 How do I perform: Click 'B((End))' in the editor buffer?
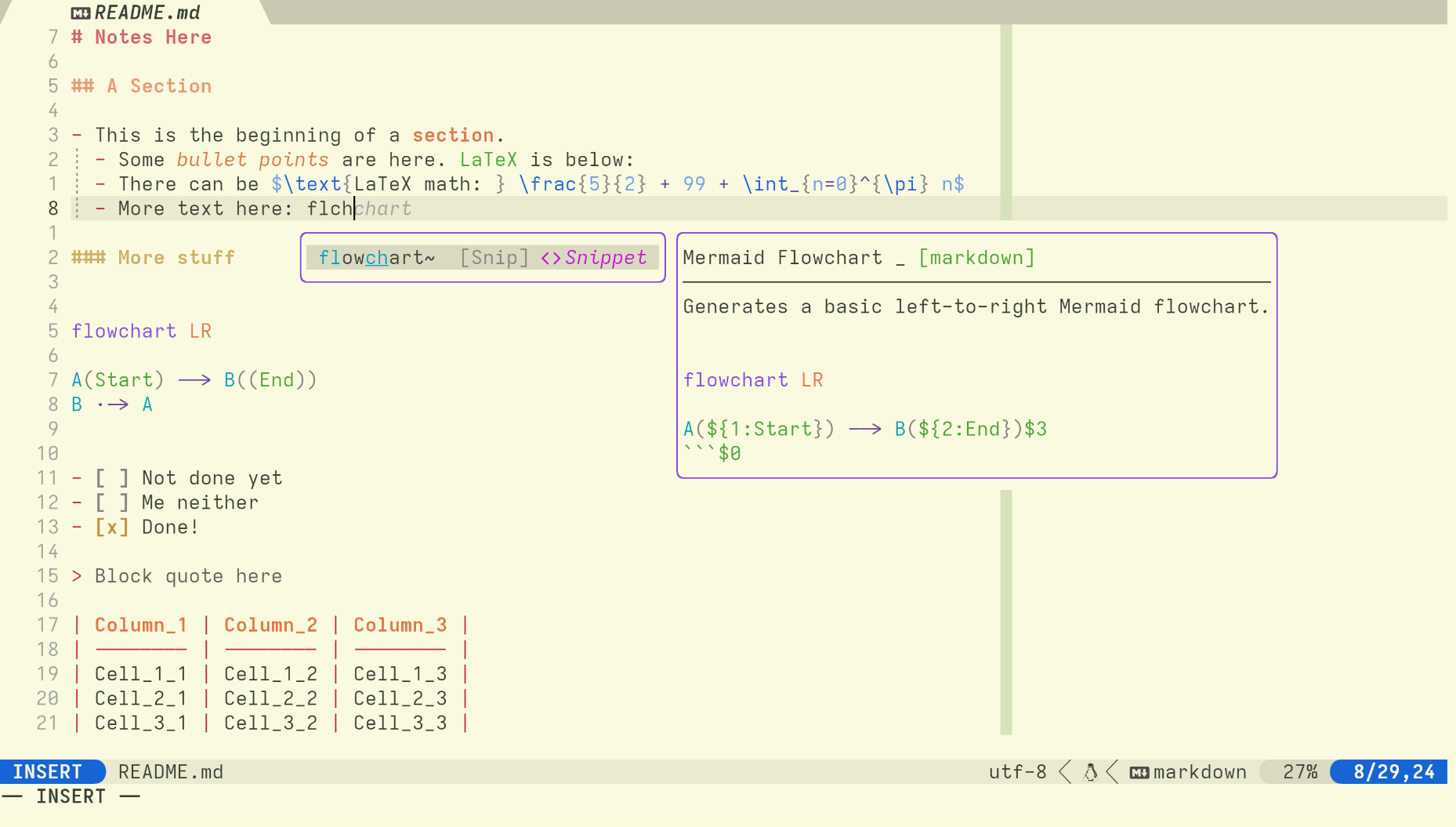pyautogui.click(x=270, y=380)
